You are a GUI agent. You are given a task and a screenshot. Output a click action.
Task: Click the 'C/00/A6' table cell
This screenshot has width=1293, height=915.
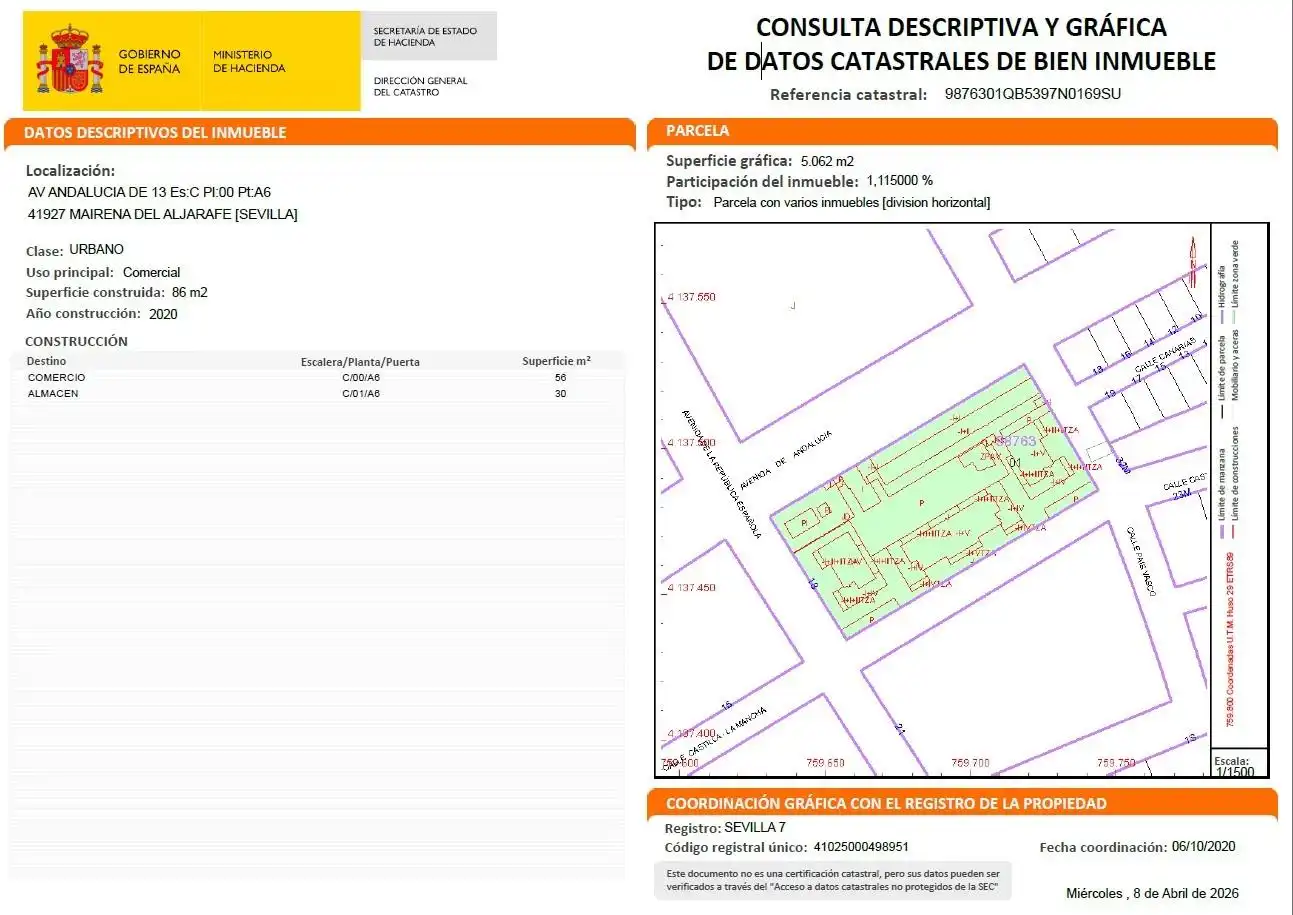click(x=361, y=378)
